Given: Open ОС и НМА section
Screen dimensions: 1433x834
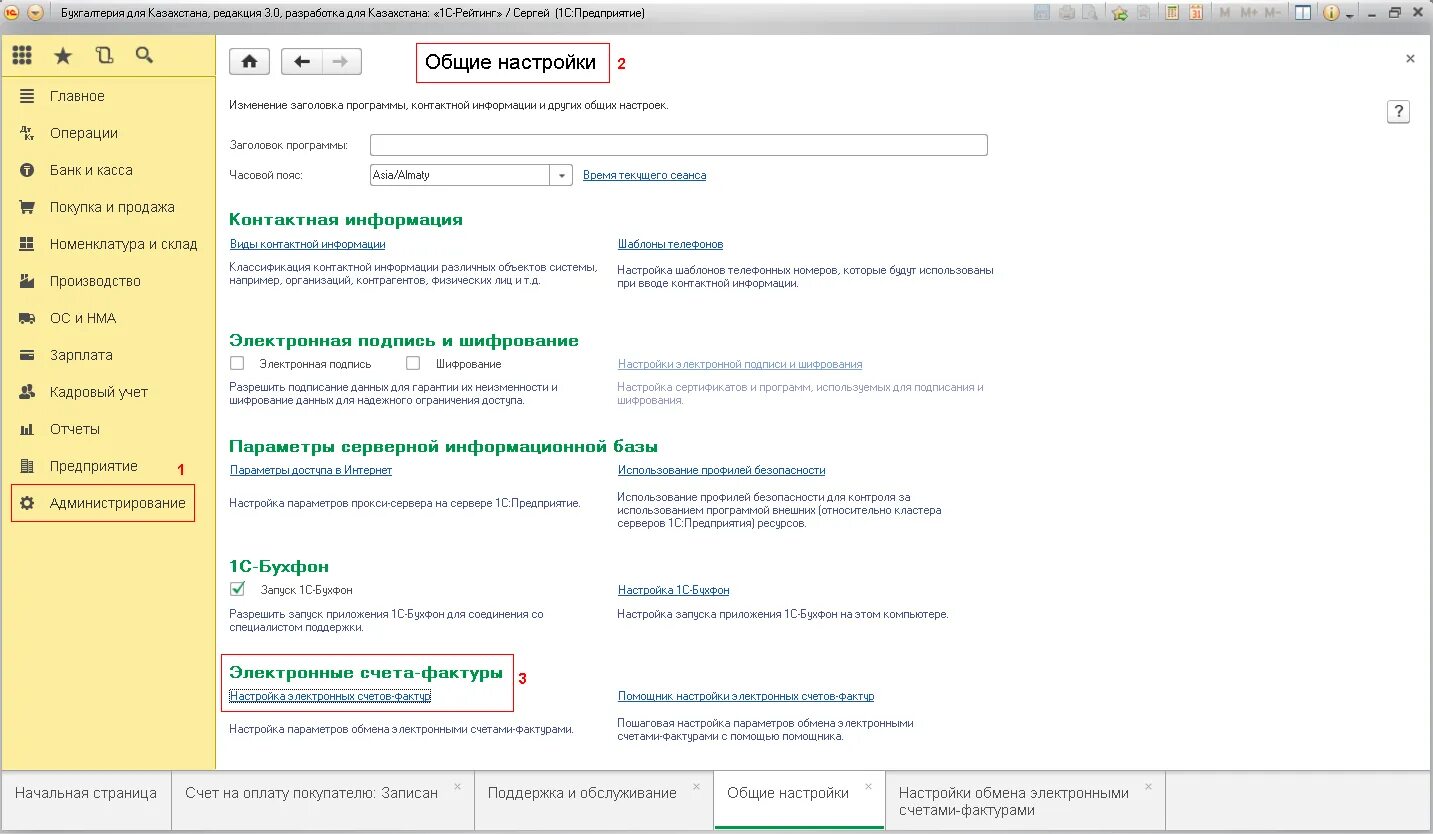Looking at the screenshot, I should [x=108, y=318].
